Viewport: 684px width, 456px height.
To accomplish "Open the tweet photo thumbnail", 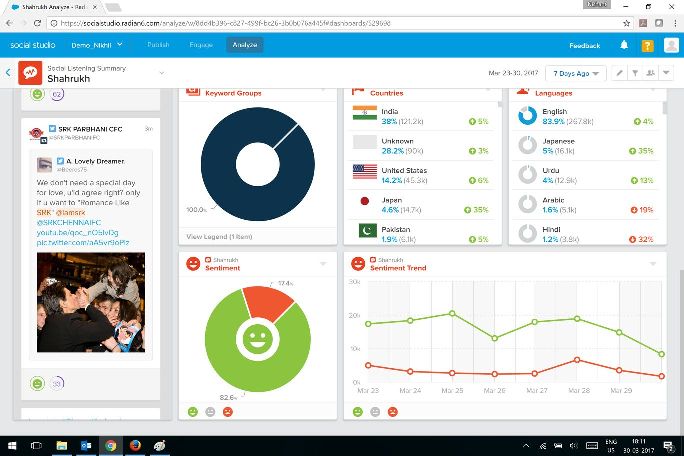I will (91, 301).
